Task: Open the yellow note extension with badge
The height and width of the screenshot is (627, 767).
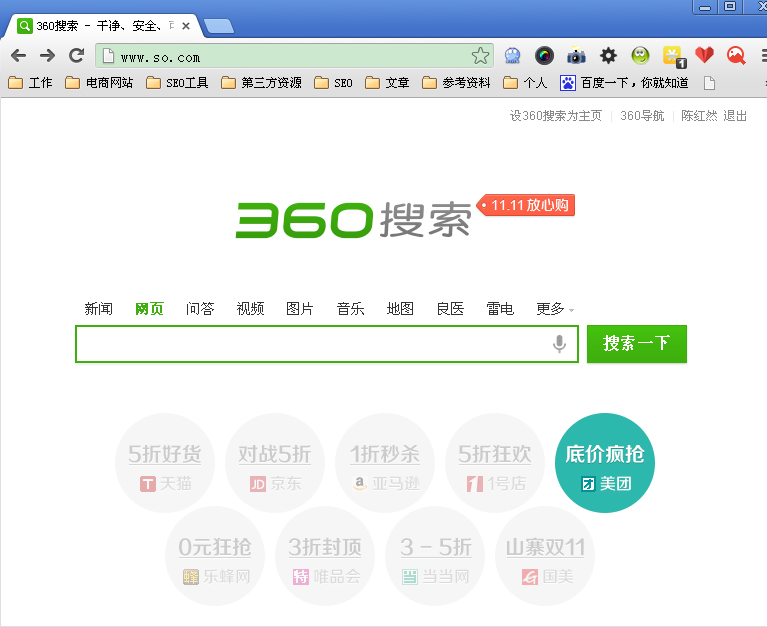Action: click(x=674, y=57)
